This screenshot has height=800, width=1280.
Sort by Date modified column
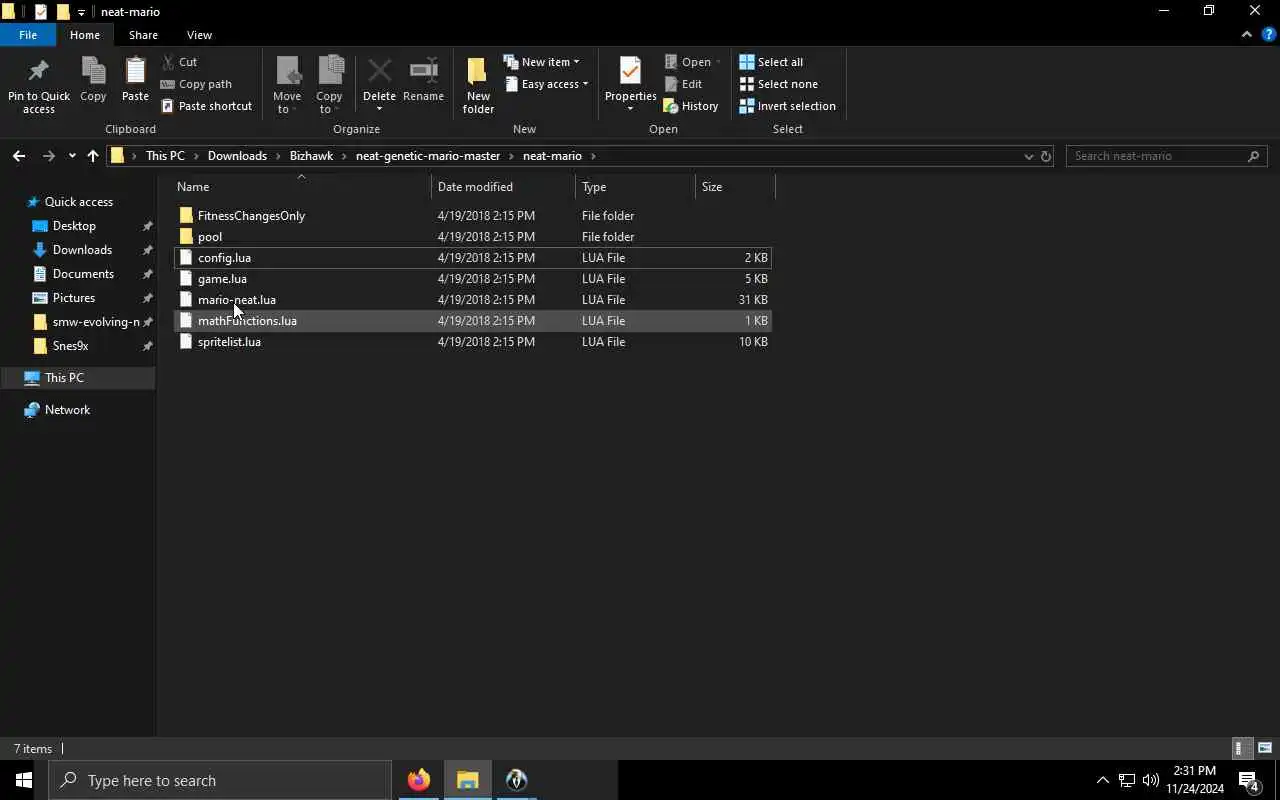point(503,187)
